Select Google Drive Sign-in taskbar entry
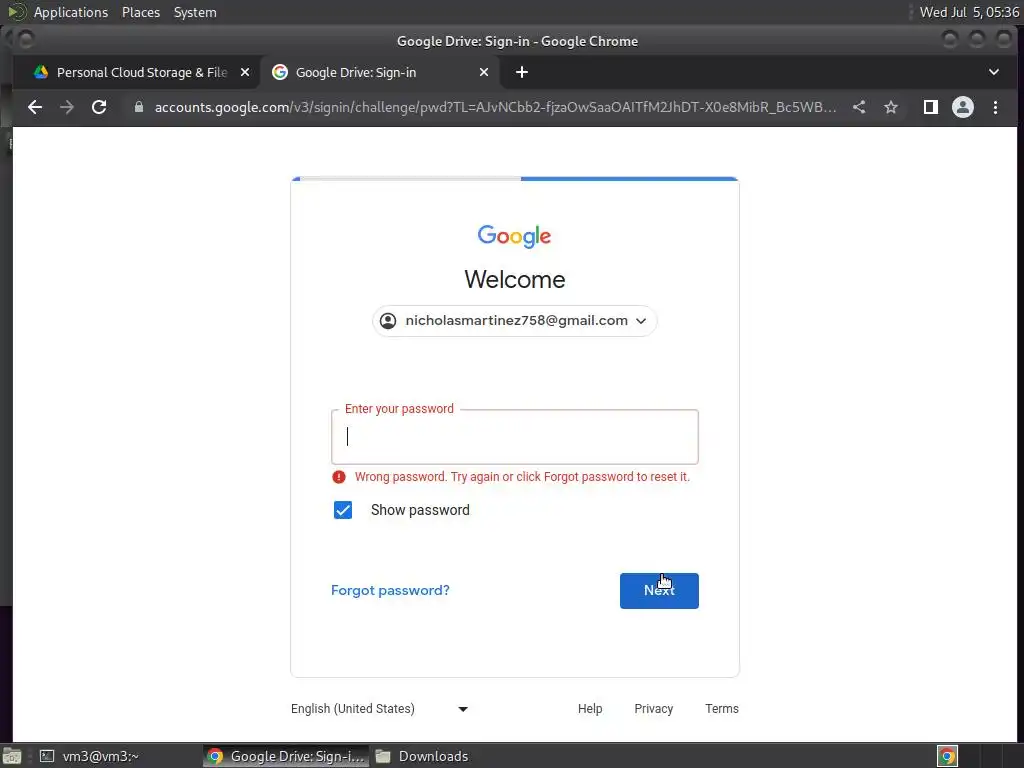This screenshot has width=1024, height=768. pos(286,756)
